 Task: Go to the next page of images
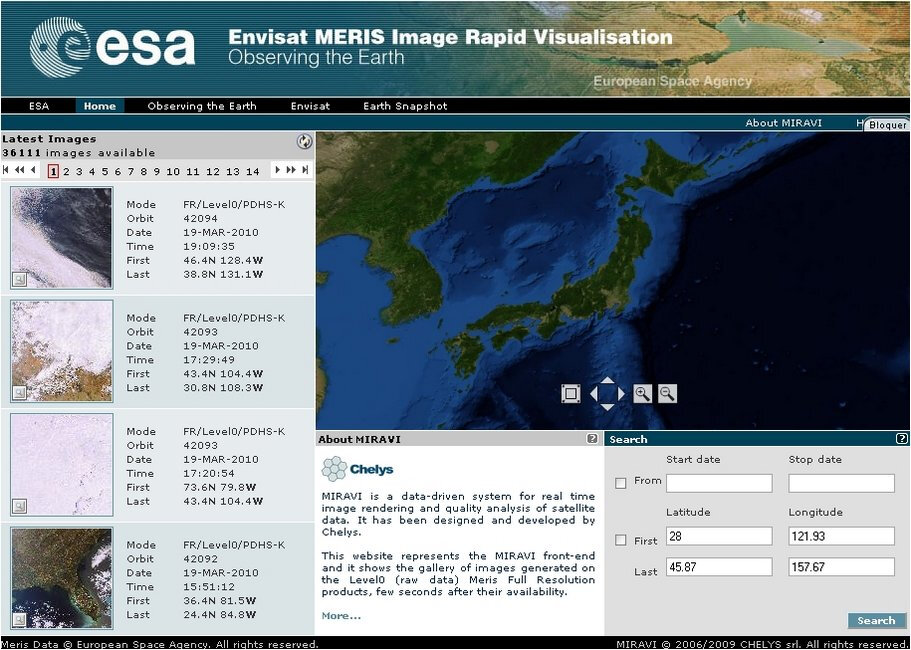pyautogui.click(x=278, y=171)
